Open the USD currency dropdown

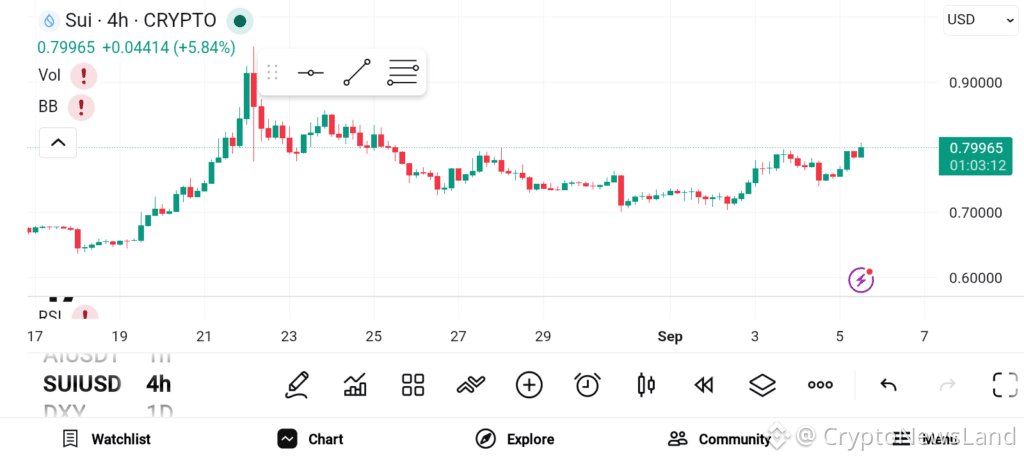coord(980,20)
